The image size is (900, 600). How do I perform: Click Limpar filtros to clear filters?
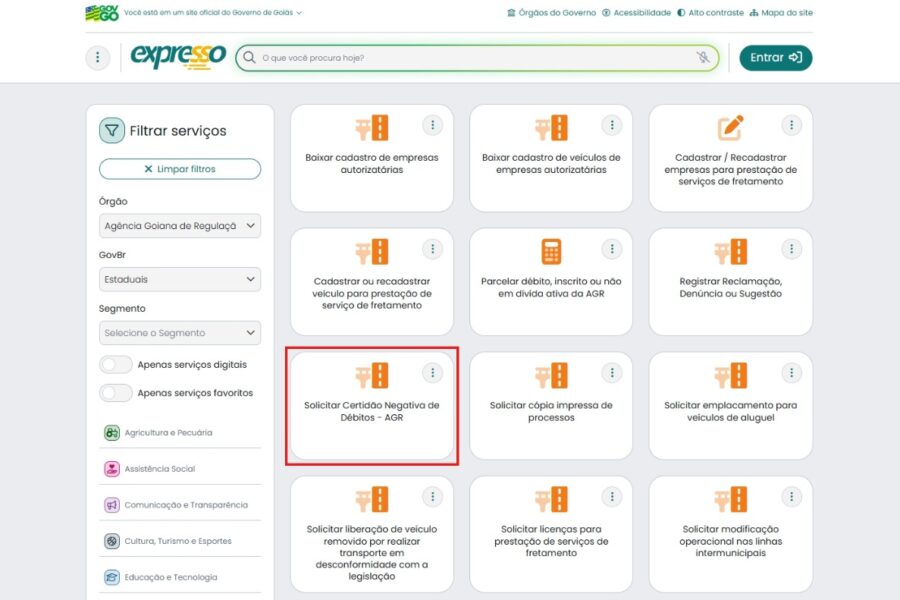(179, 168)
